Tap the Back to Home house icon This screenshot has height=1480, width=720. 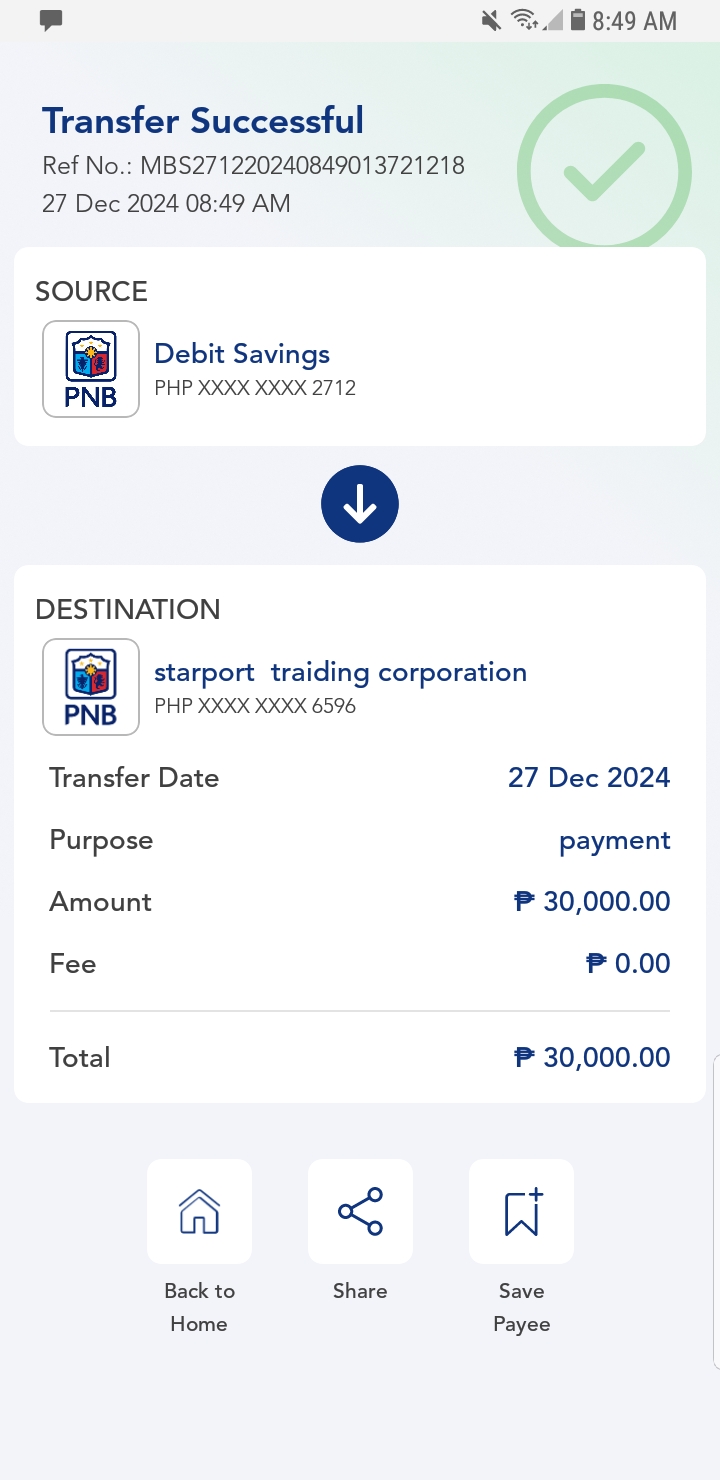click(199, 1211)
